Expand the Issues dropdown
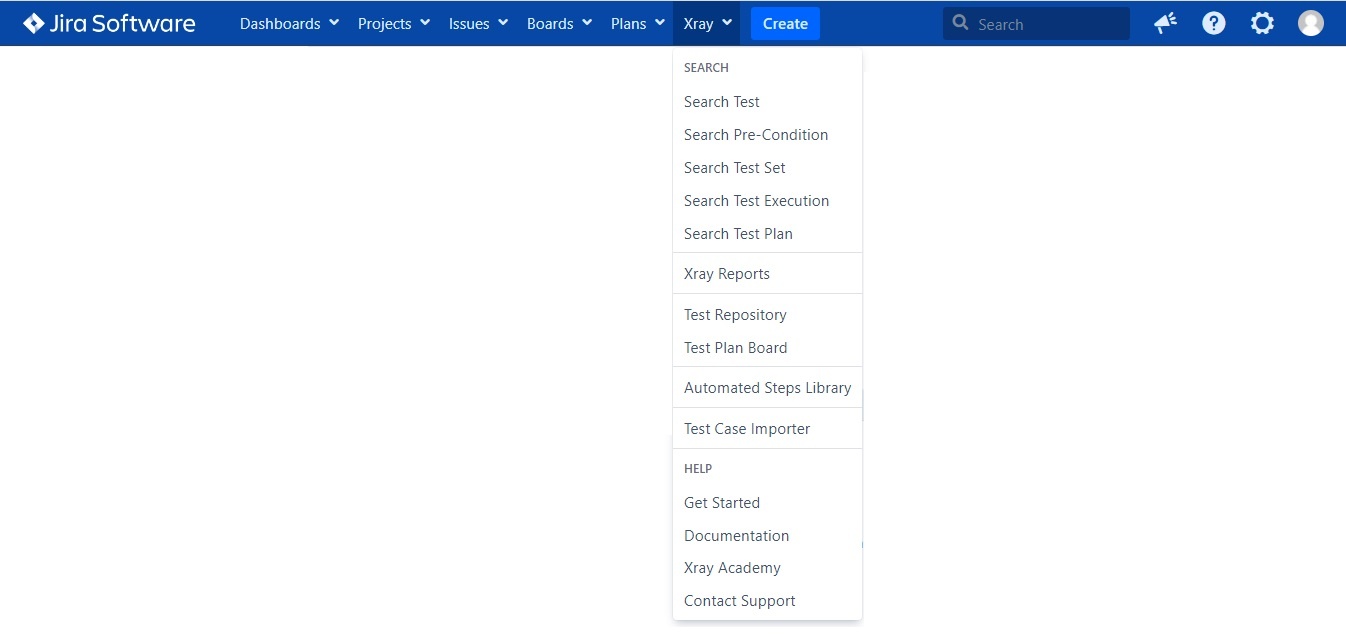The image size is (1346, 634). [478, 23]
